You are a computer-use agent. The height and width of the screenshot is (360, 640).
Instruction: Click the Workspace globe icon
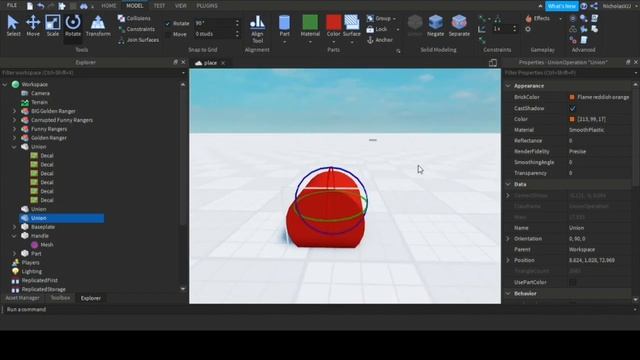click(16, 84)
